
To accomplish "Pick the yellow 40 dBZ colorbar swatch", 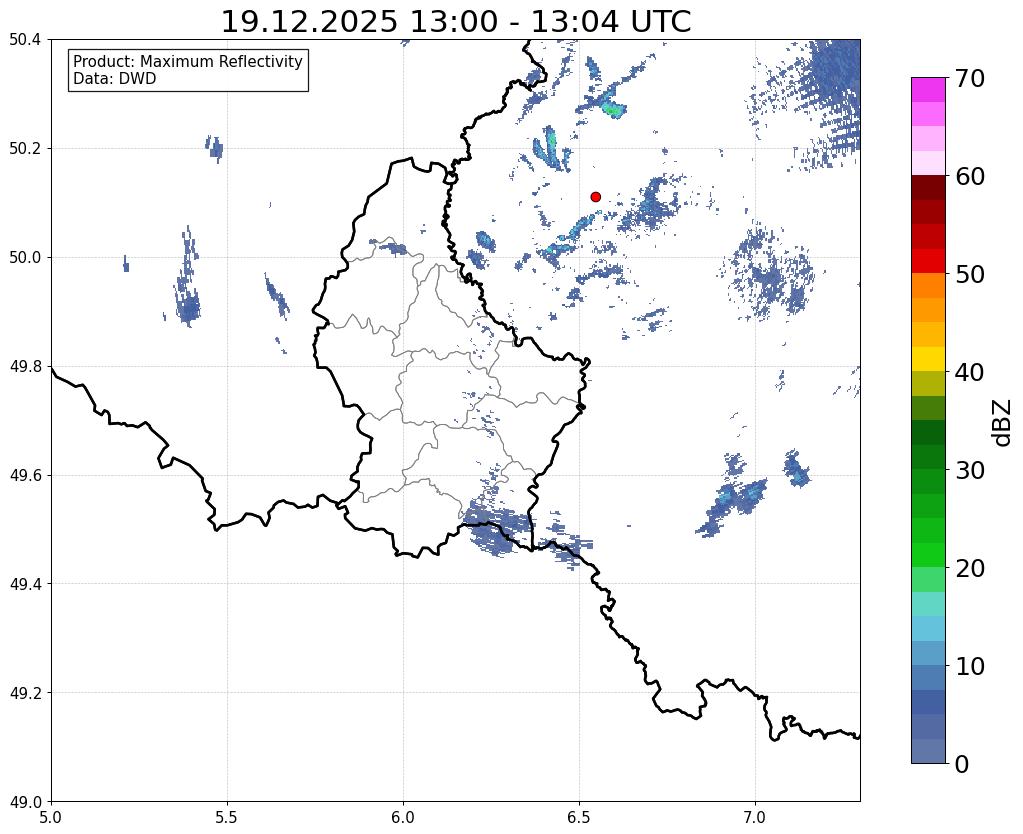I will 928,359.
